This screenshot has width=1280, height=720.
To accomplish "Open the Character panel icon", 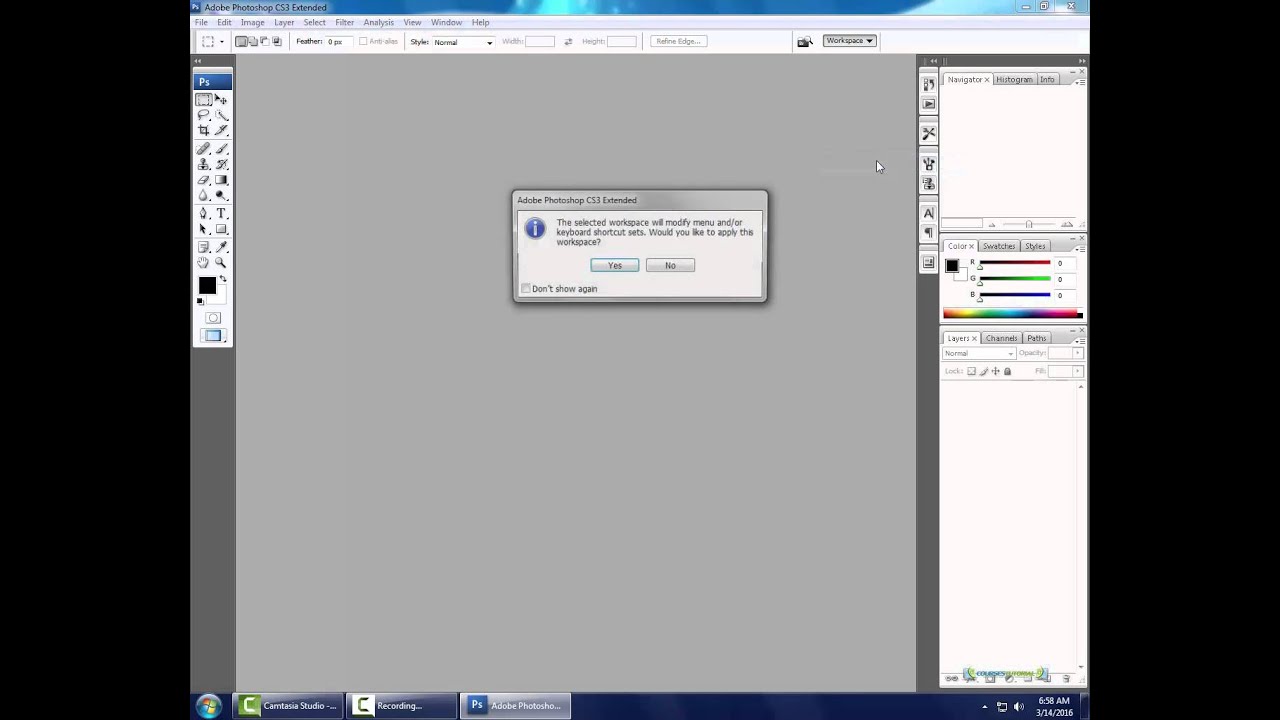I will [x=929, y=213].
